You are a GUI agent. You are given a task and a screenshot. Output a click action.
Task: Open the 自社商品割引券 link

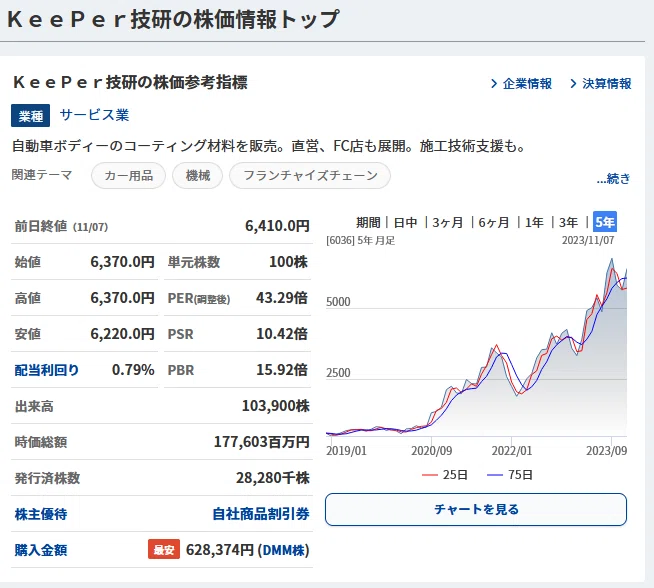click(x=261, y=514)
